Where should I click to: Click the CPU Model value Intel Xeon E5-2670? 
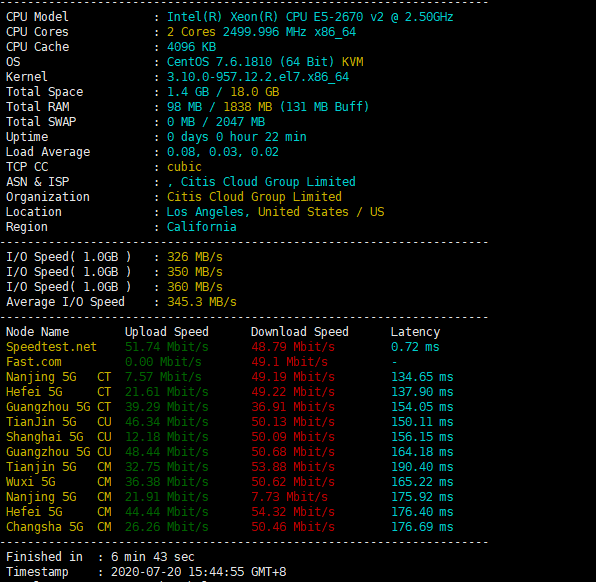[x=310, y=17]
